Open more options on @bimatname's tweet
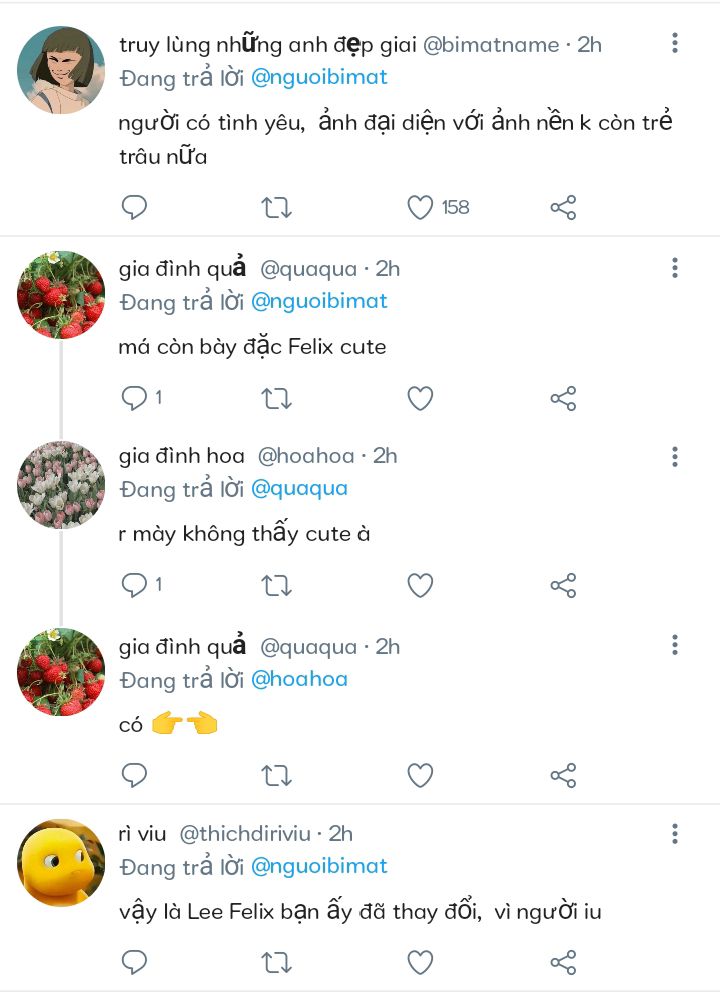The height and width of the screenshot is (992, 720). tap(675, 43)
